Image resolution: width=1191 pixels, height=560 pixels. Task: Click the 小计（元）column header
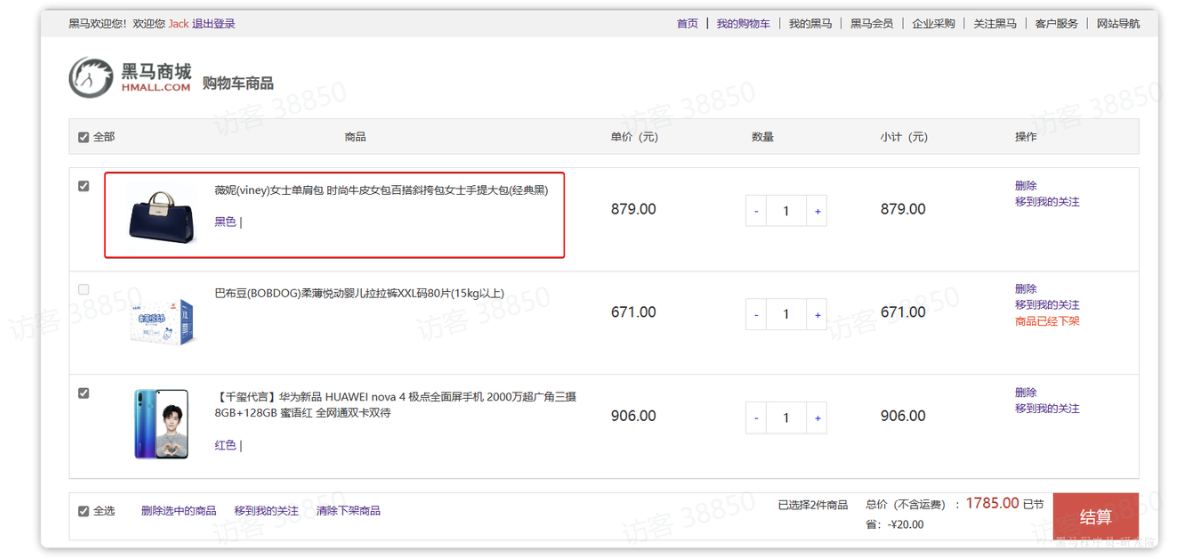tap(904, 138)
